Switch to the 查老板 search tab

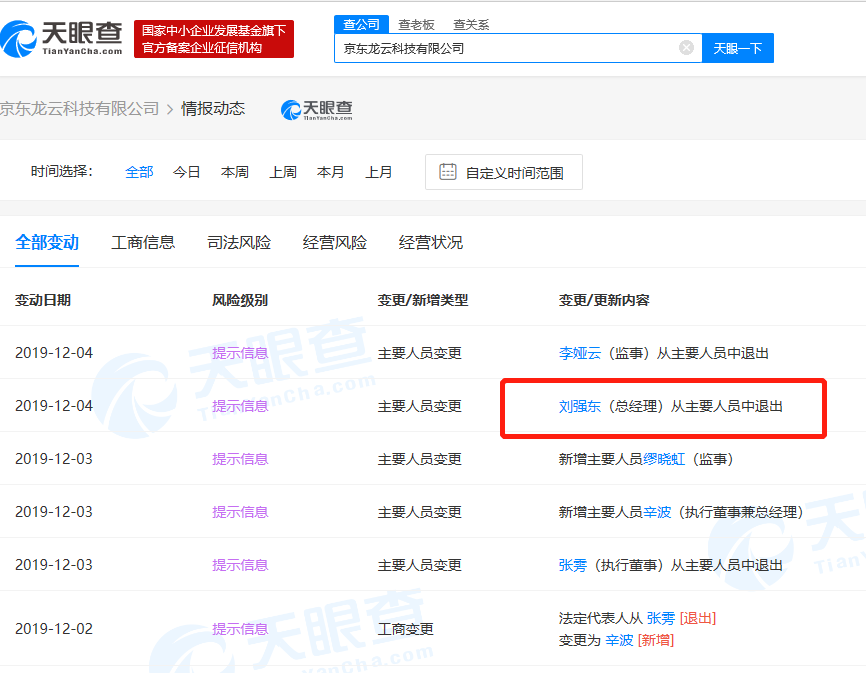[416, 25]
